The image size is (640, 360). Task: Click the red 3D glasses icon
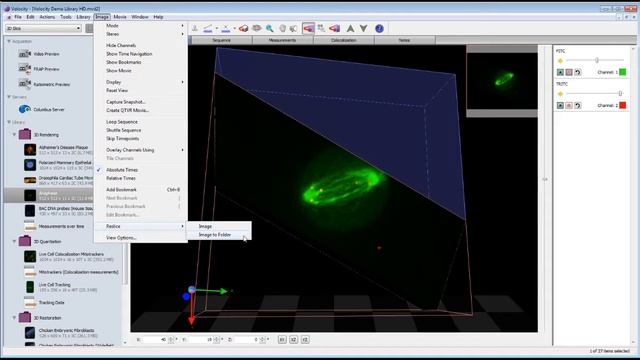click(244, 29)
